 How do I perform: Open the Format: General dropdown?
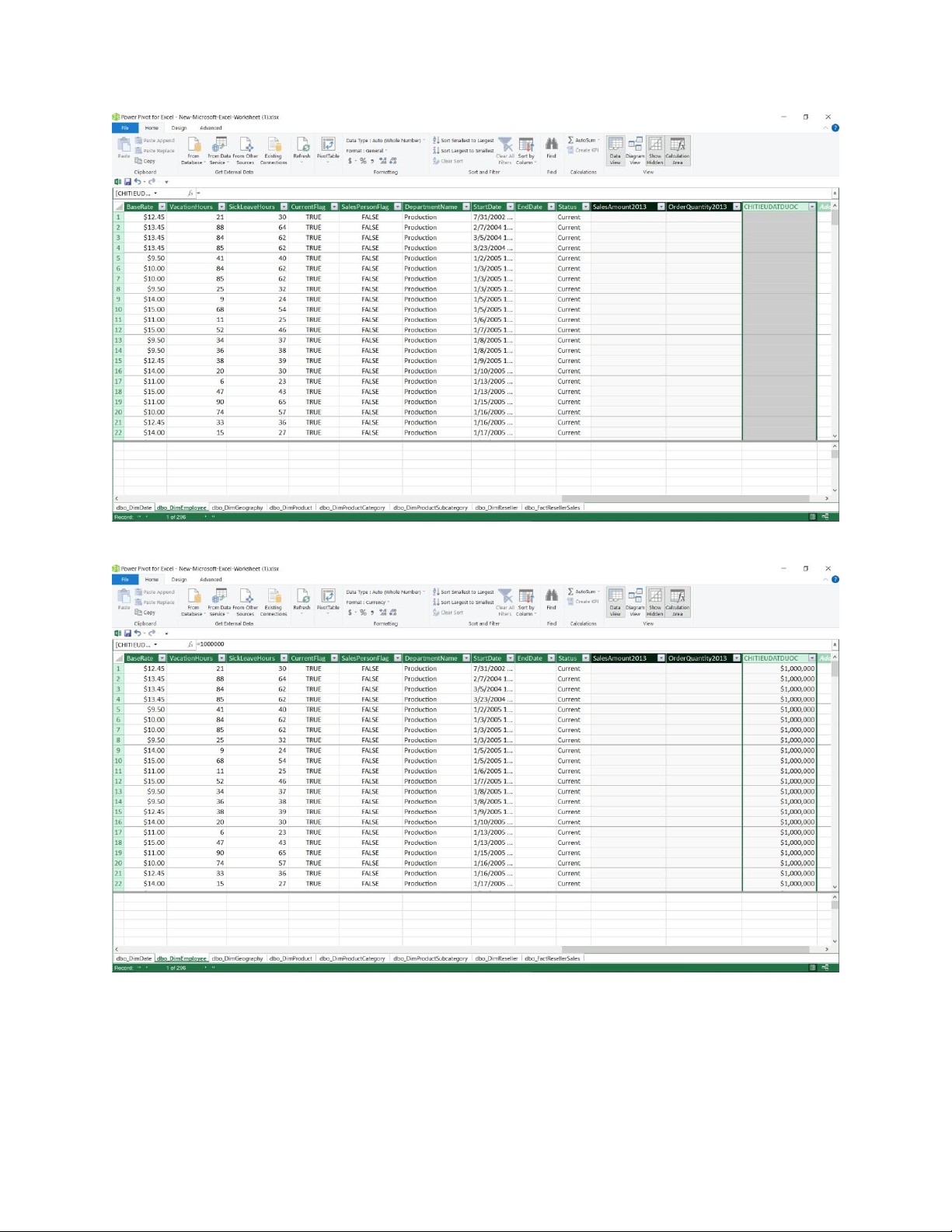pos(367,151)
